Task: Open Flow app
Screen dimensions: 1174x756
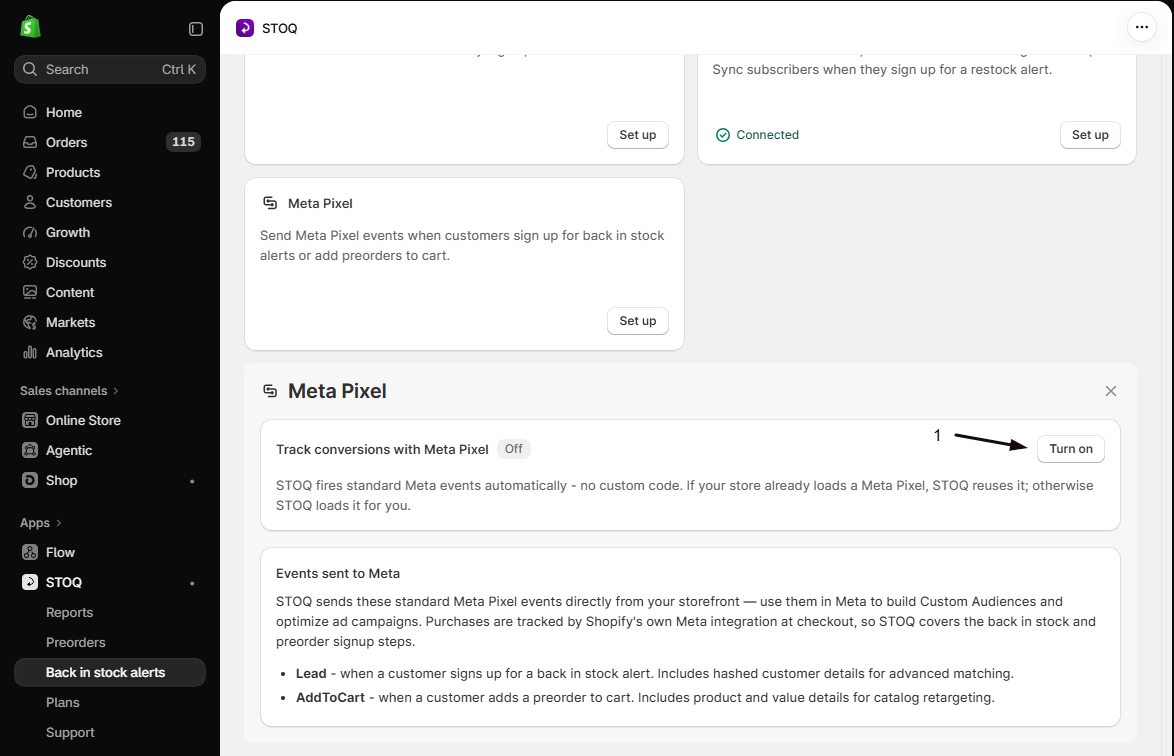Action: [x=110, y=552]
